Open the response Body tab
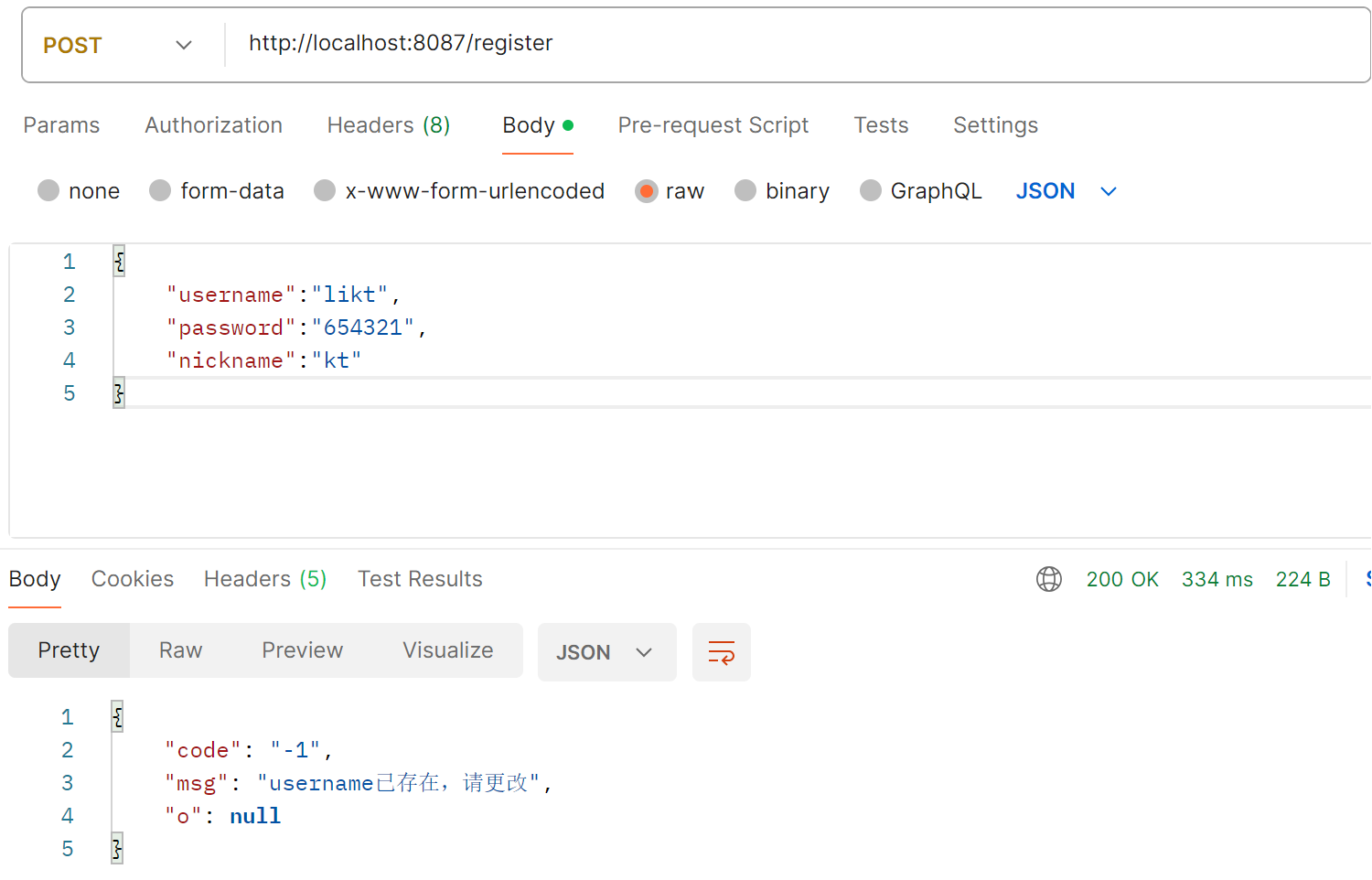 tap(35, 579)
